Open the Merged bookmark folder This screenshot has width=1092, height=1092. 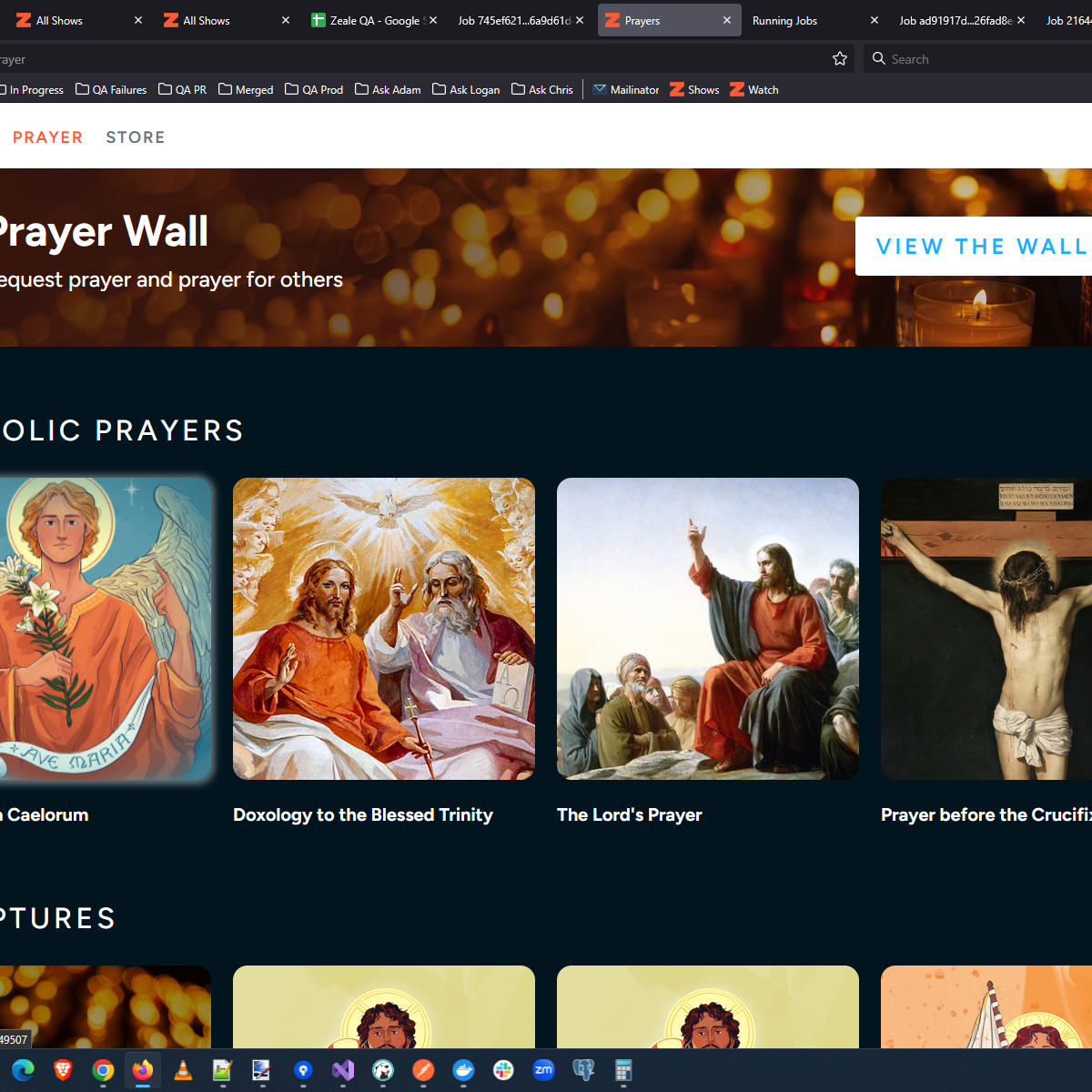(246, 90)
